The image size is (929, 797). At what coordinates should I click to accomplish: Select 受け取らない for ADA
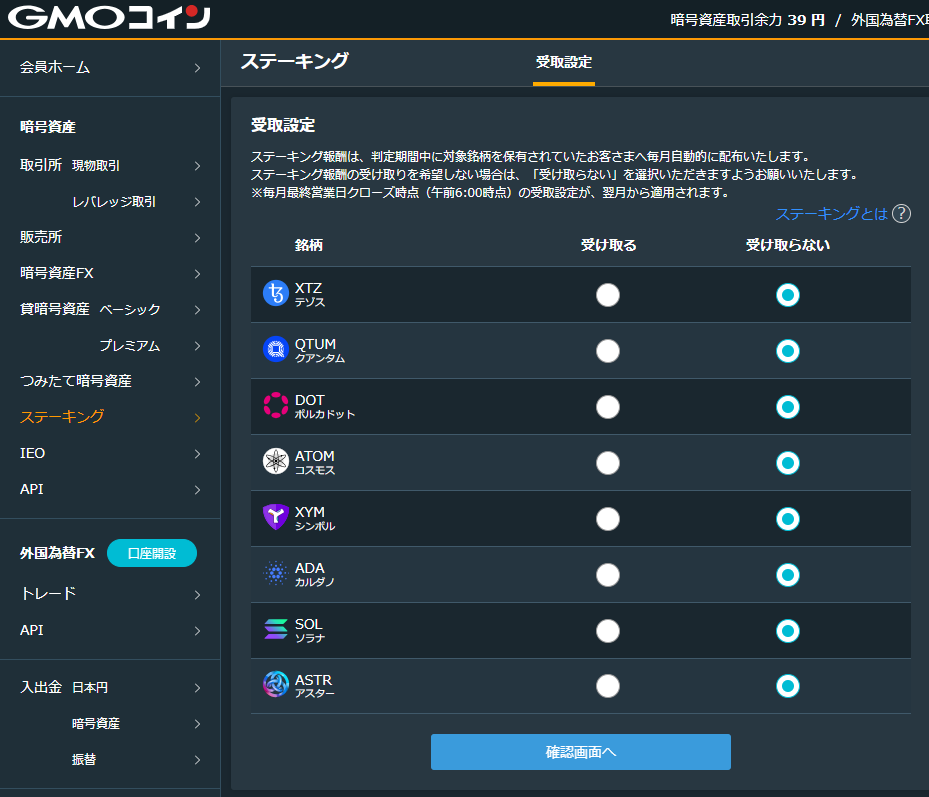[787, 575]
